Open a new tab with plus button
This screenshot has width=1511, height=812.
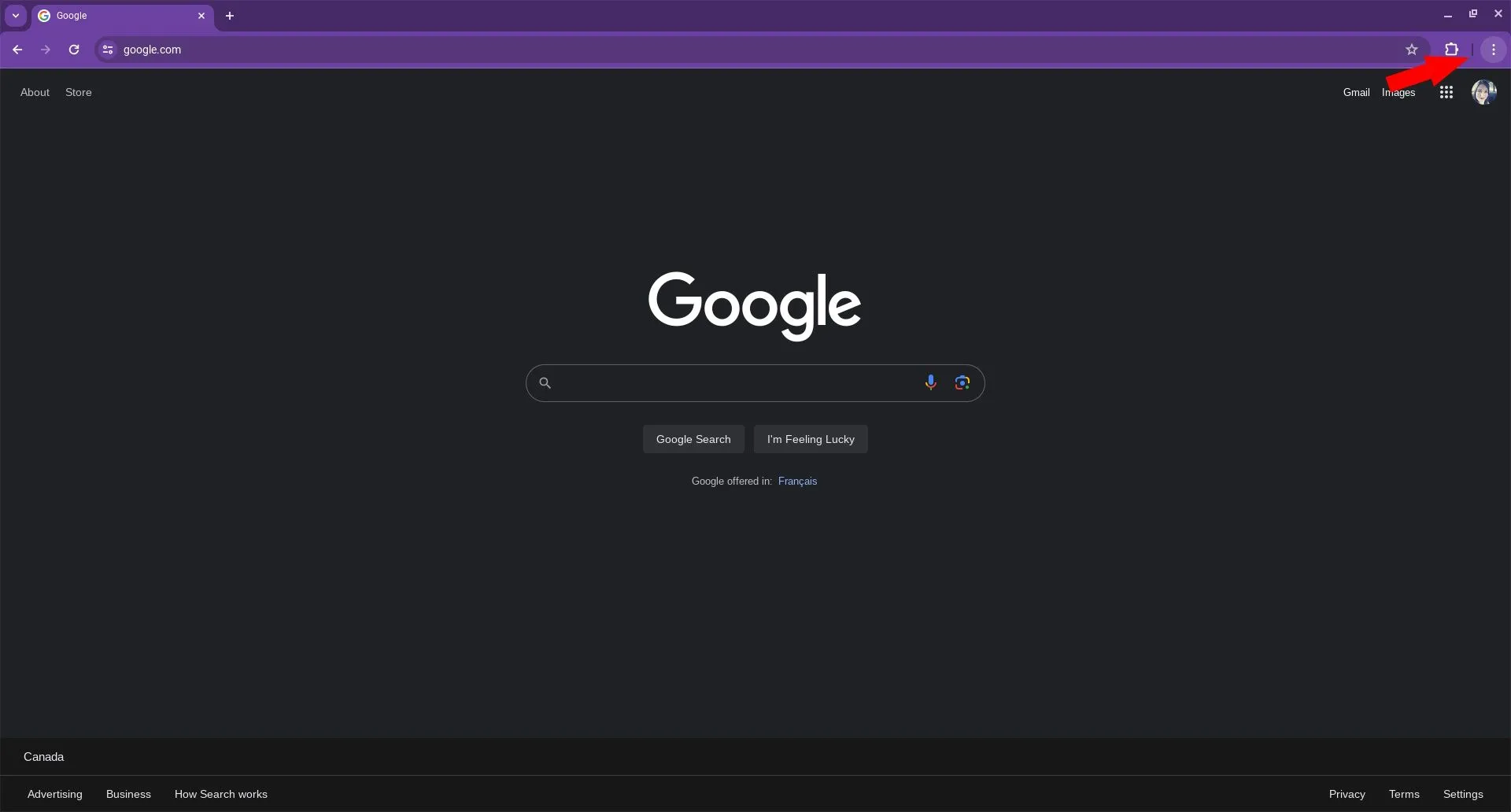click(x=230, y=16)
